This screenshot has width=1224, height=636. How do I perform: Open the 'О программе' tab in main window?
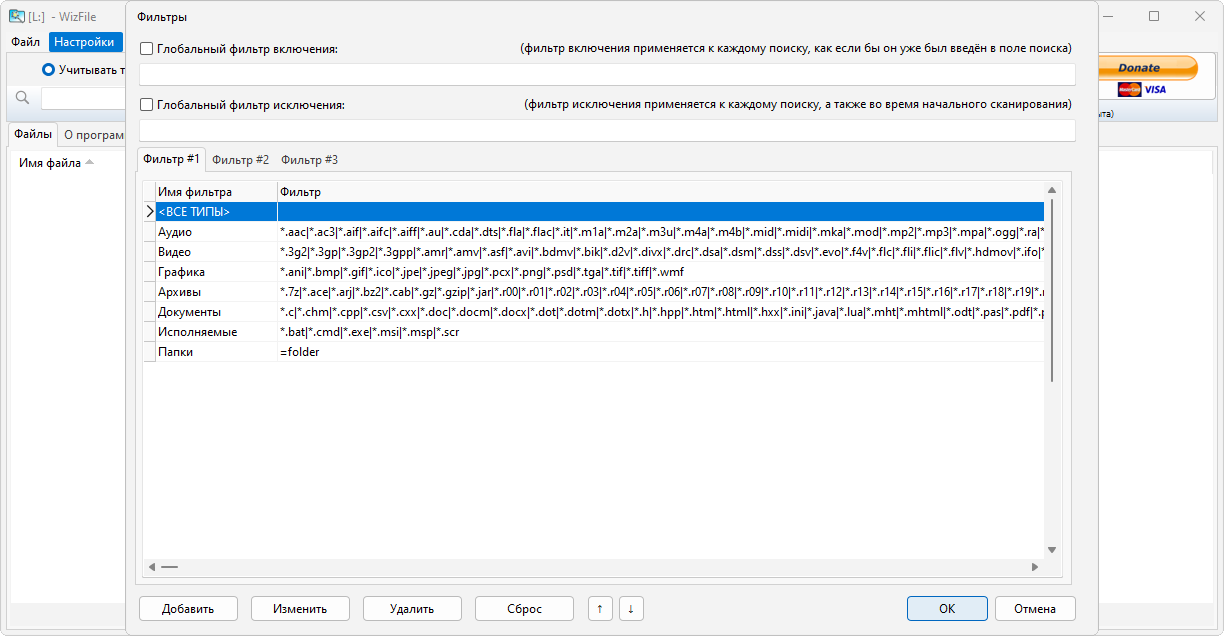point(92,134)
